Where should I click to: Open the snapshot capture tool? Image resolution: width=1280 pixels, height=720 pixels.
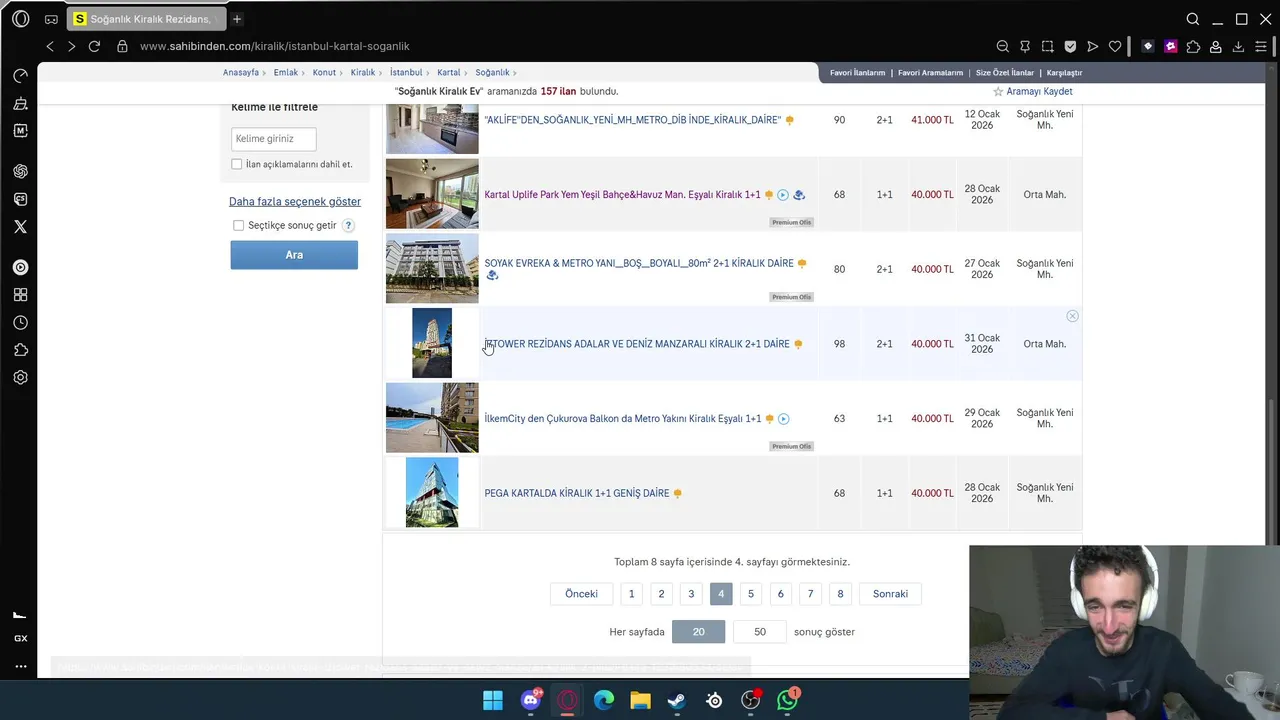tap(1047, 46)
